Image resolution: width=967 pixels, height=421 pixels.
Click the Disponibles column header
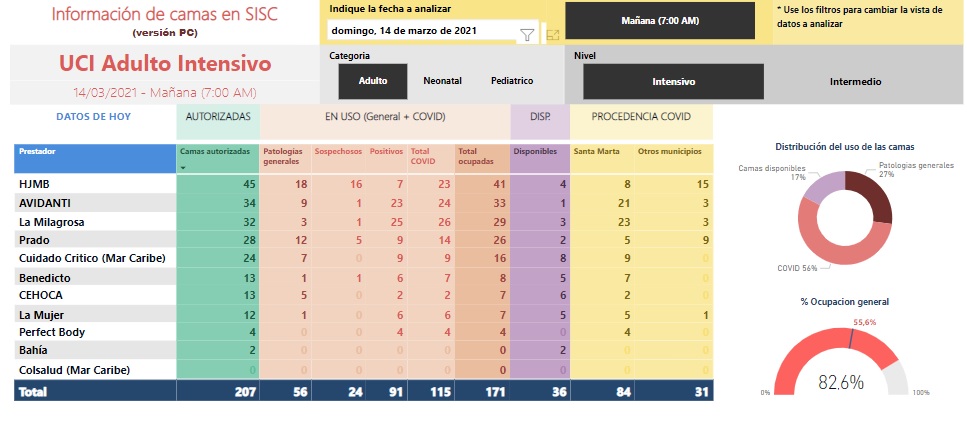pos(536,152)
